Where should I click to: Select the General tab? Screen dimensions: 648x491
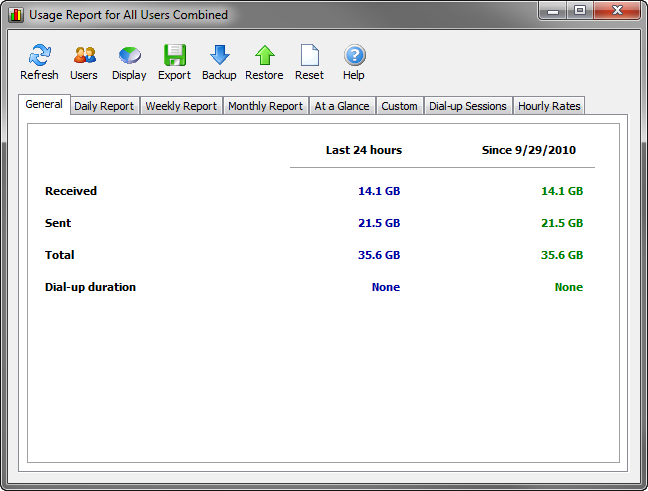[44, 104]
